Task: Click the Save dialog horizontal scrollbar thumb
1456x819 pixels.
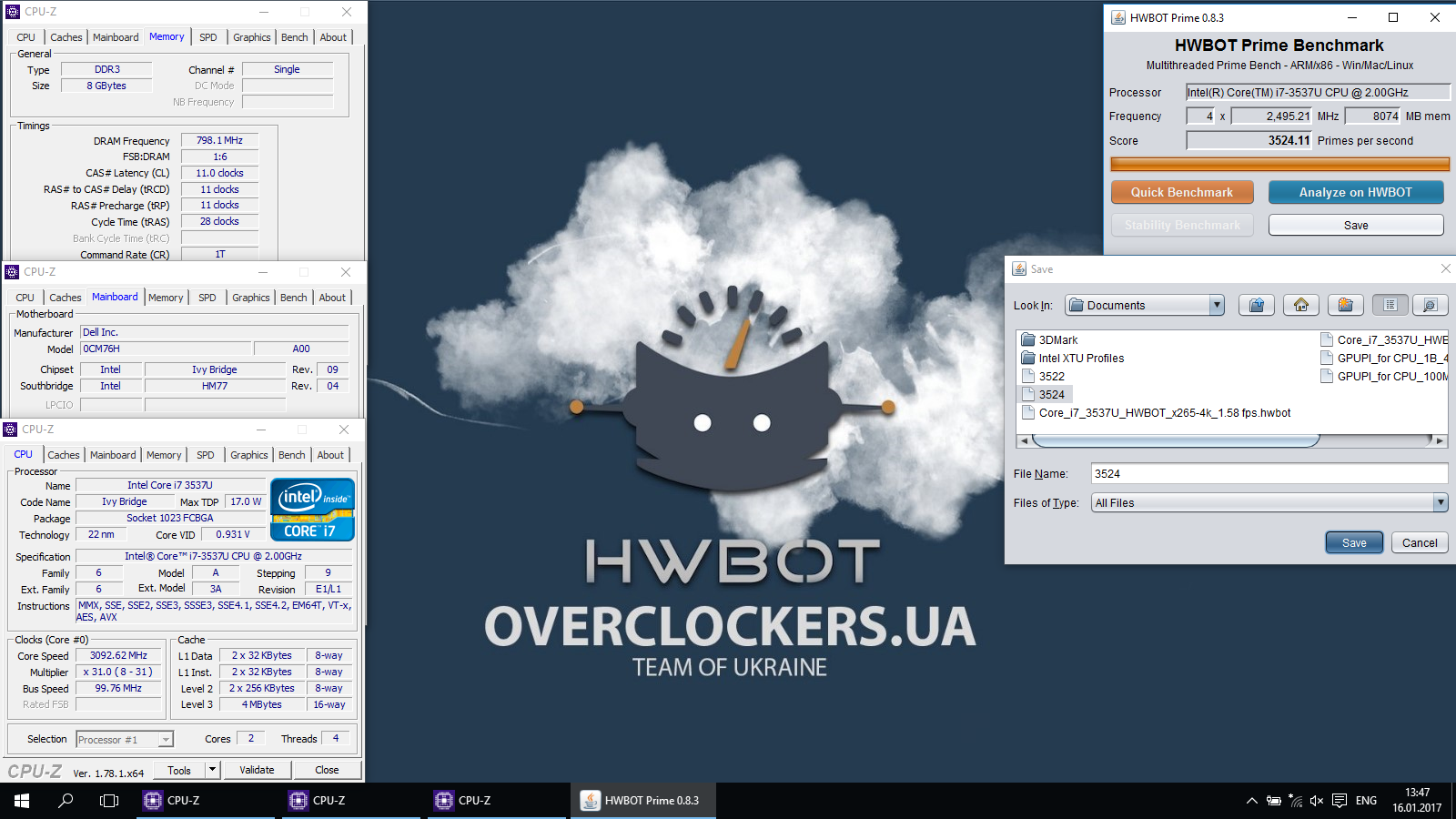Action: pos(1176,440)
